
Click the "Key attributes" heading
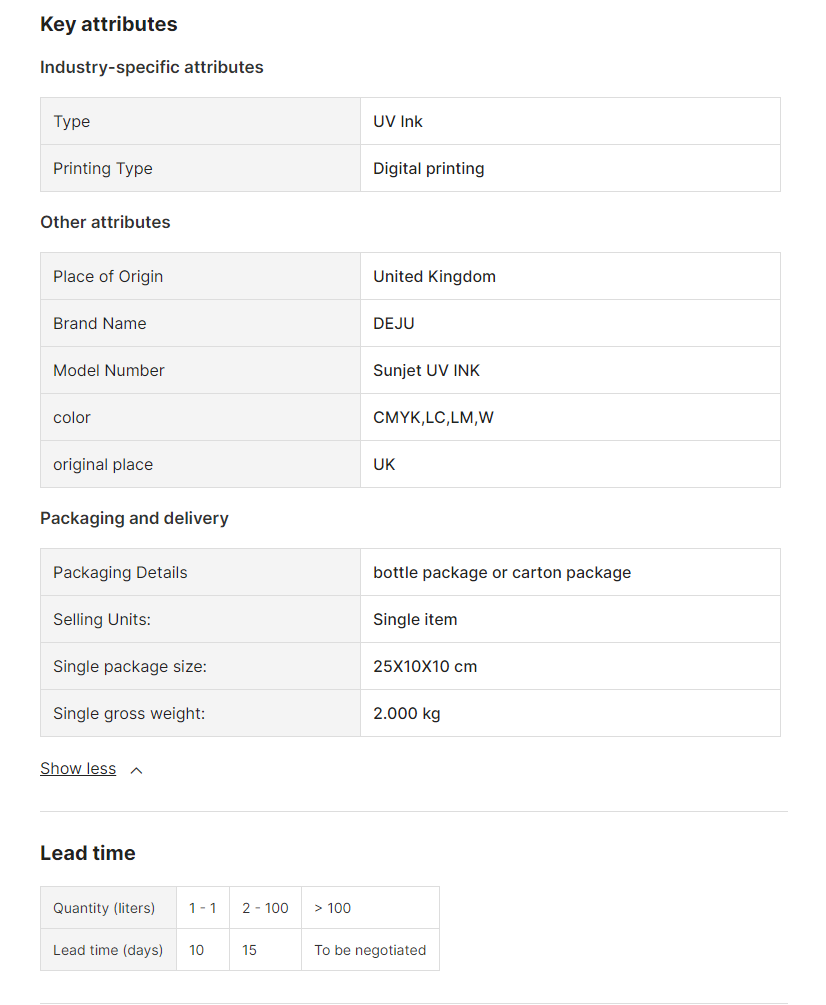(x=109, y=24)
